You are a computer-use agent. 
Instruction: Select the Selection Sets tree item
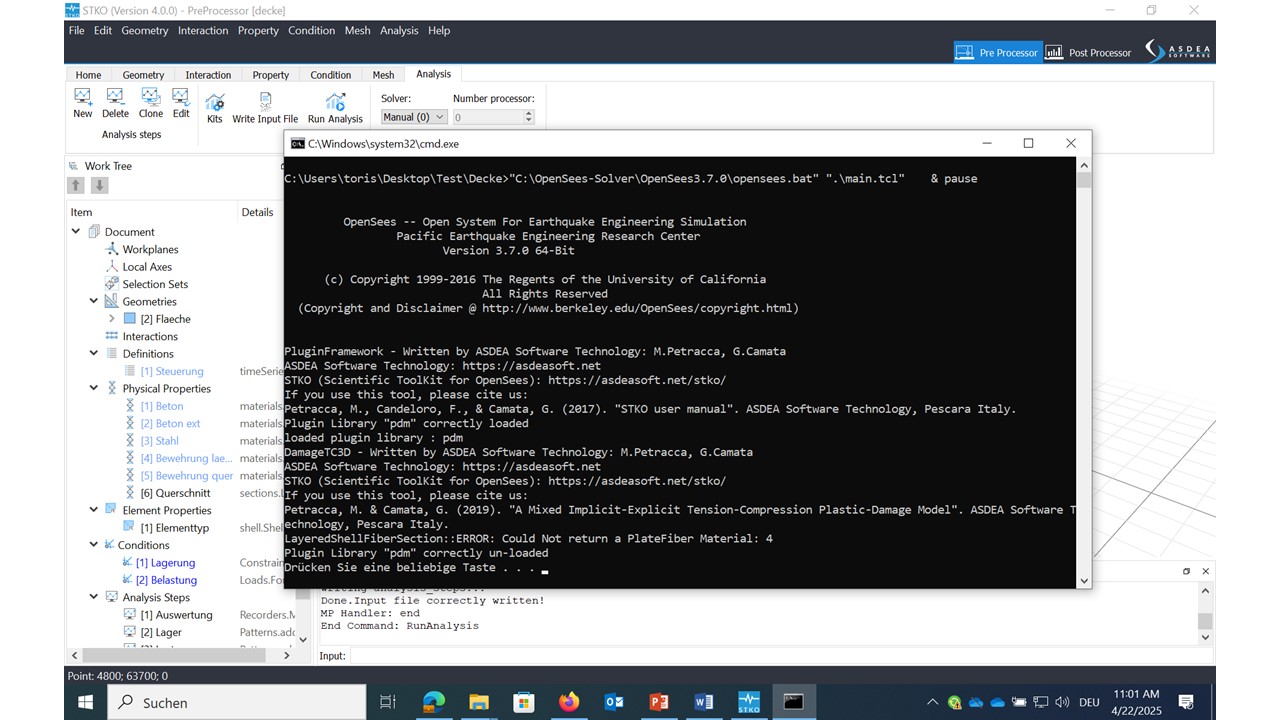pos(155,284)
